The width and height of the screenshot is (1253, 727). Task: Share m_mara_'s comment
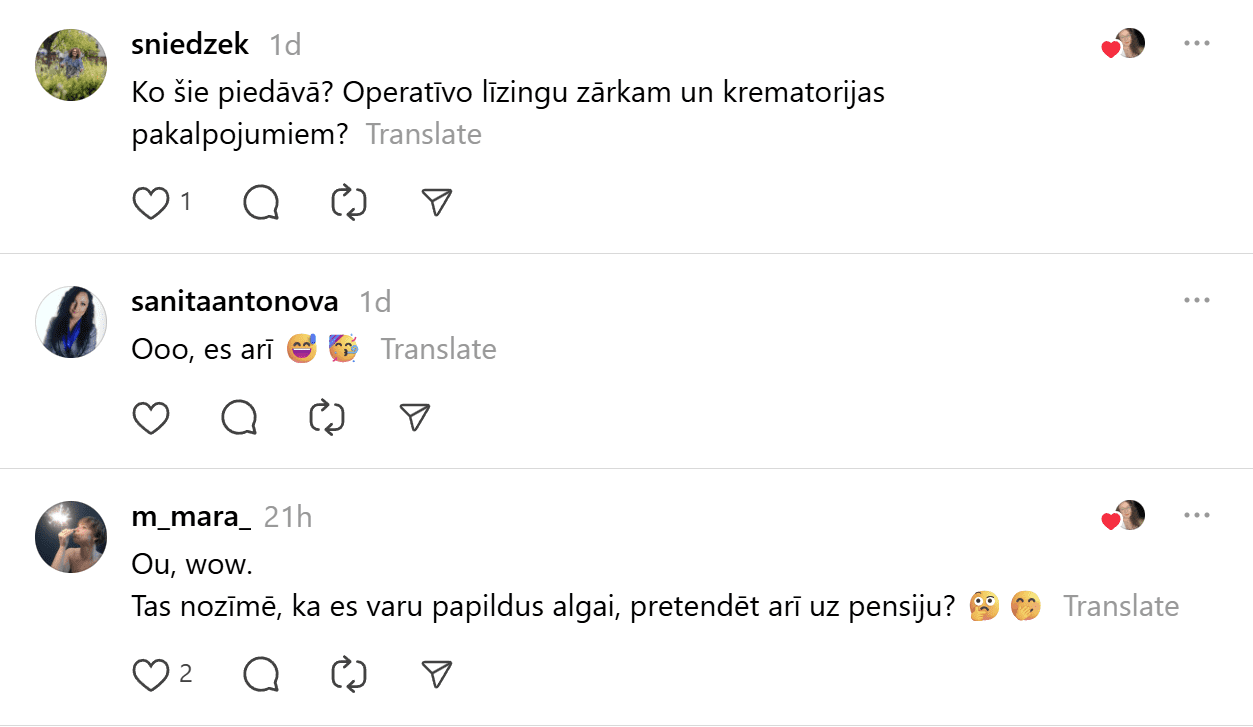[437, 675]
